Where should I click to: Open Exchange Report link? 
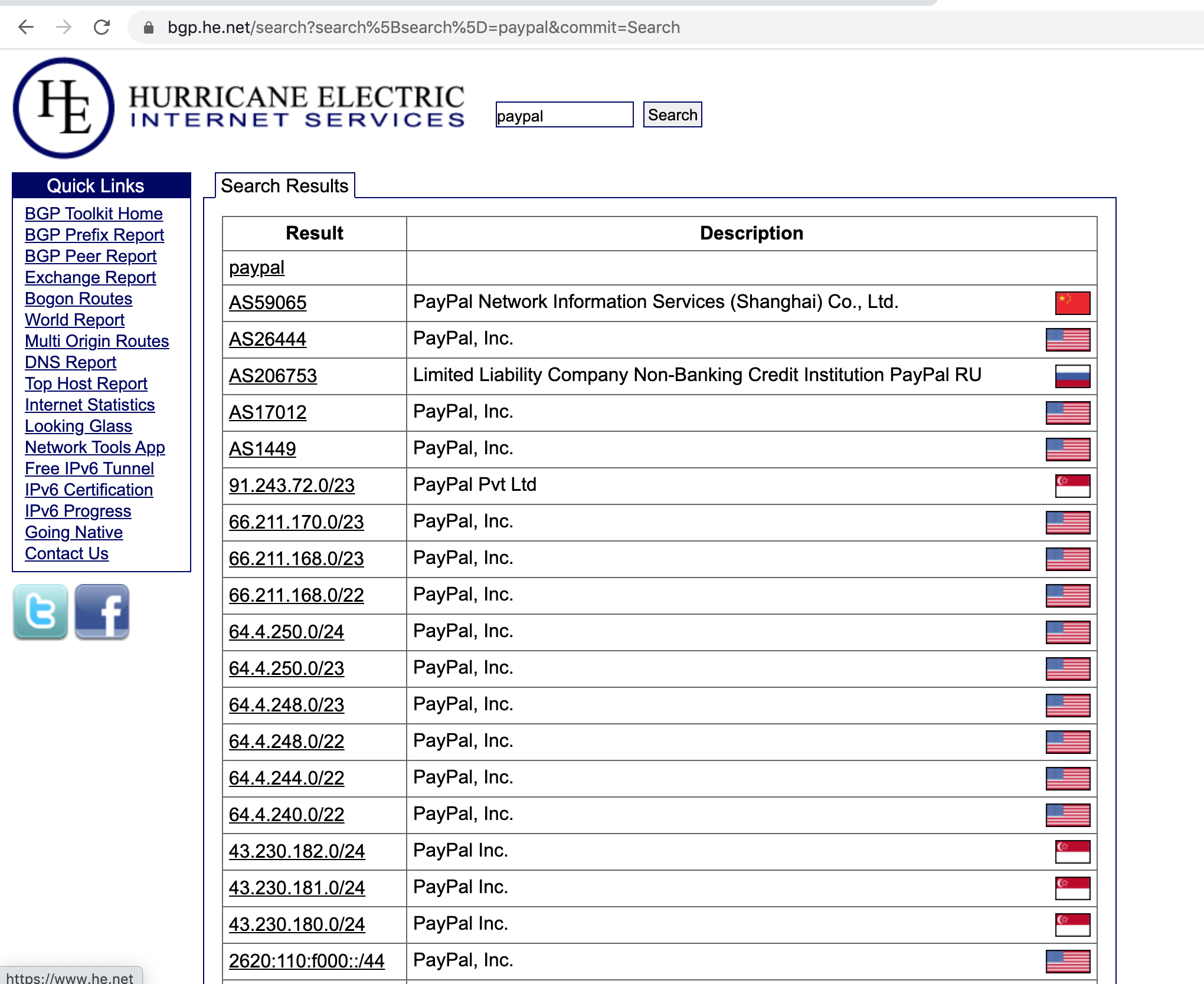90,277
